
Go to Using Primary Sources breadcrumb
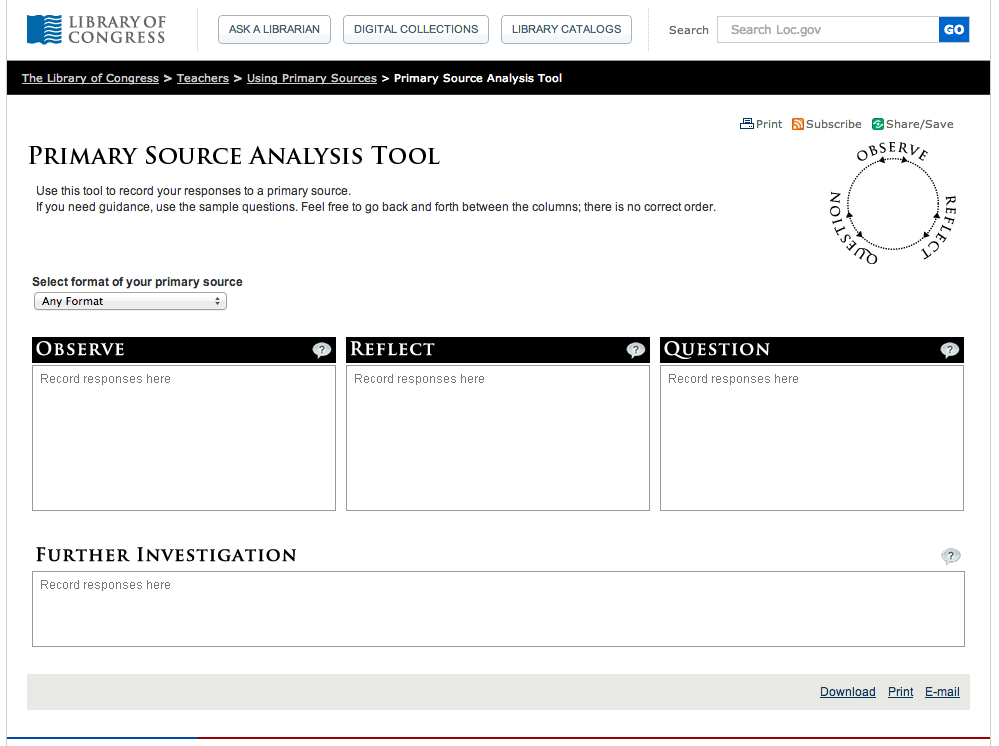(x=312, y=78)
